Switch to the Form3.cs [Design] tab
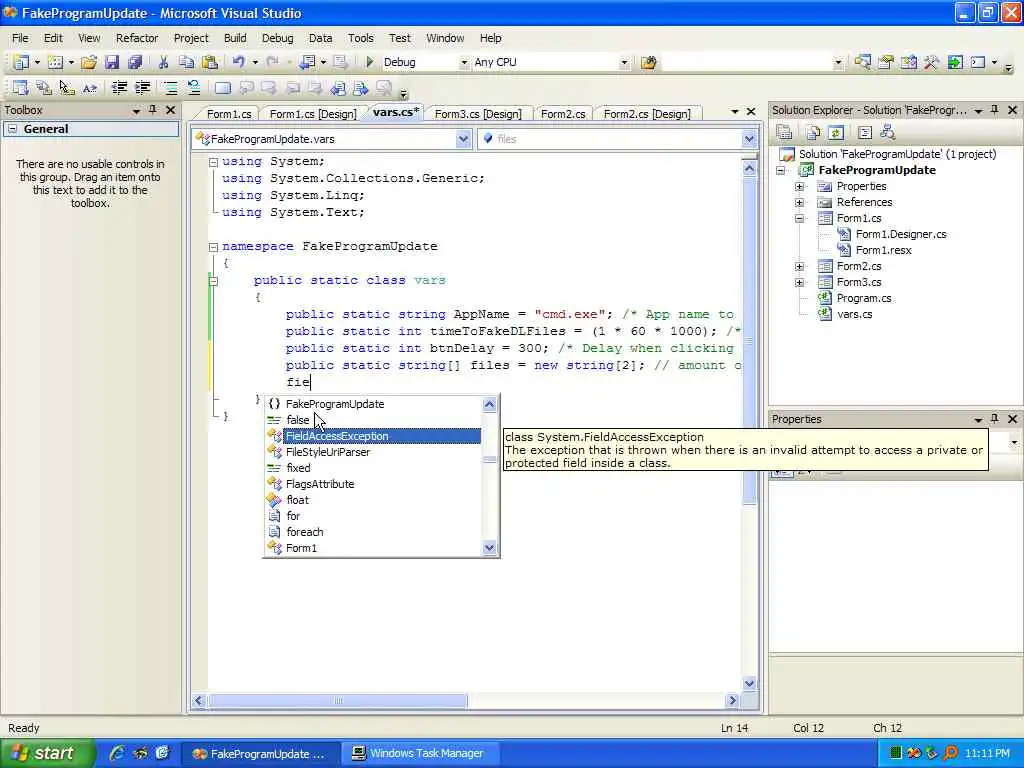1024x768 pixels. [x=478, y=114]
